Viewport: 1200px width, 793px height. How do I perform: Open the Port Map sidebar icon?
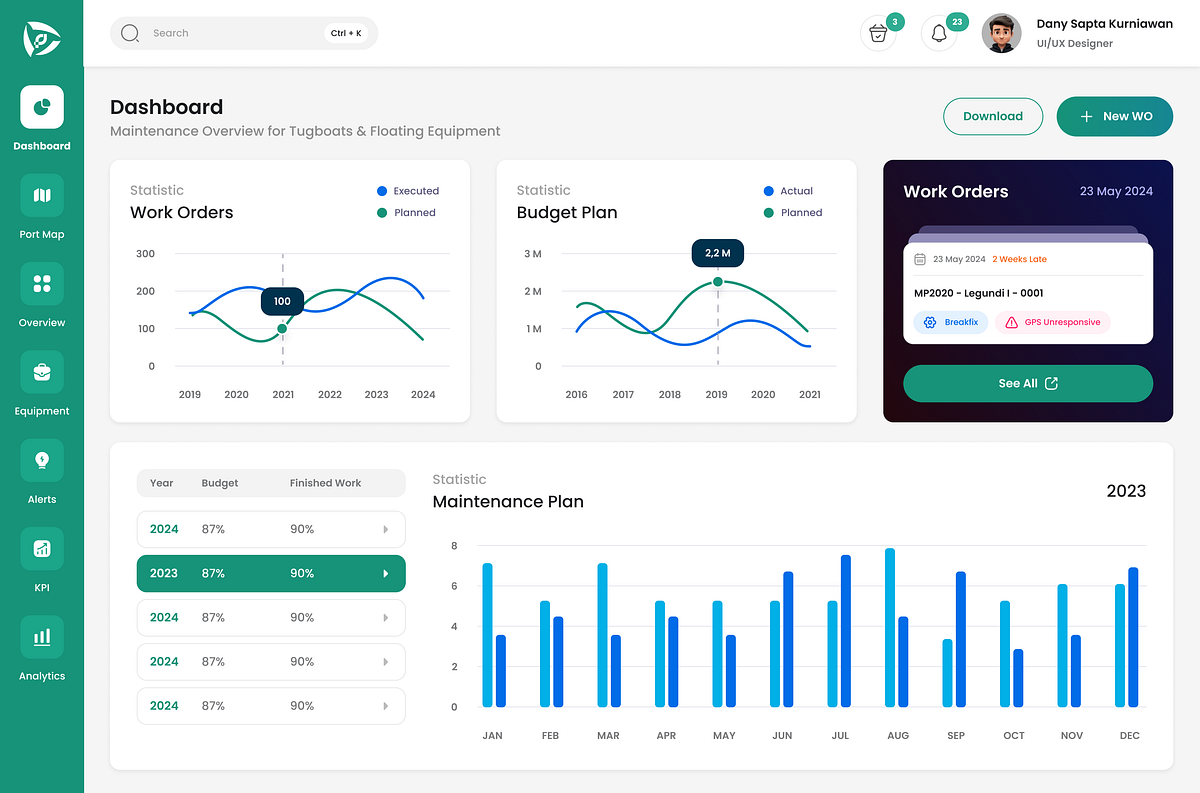coord(42,196)
